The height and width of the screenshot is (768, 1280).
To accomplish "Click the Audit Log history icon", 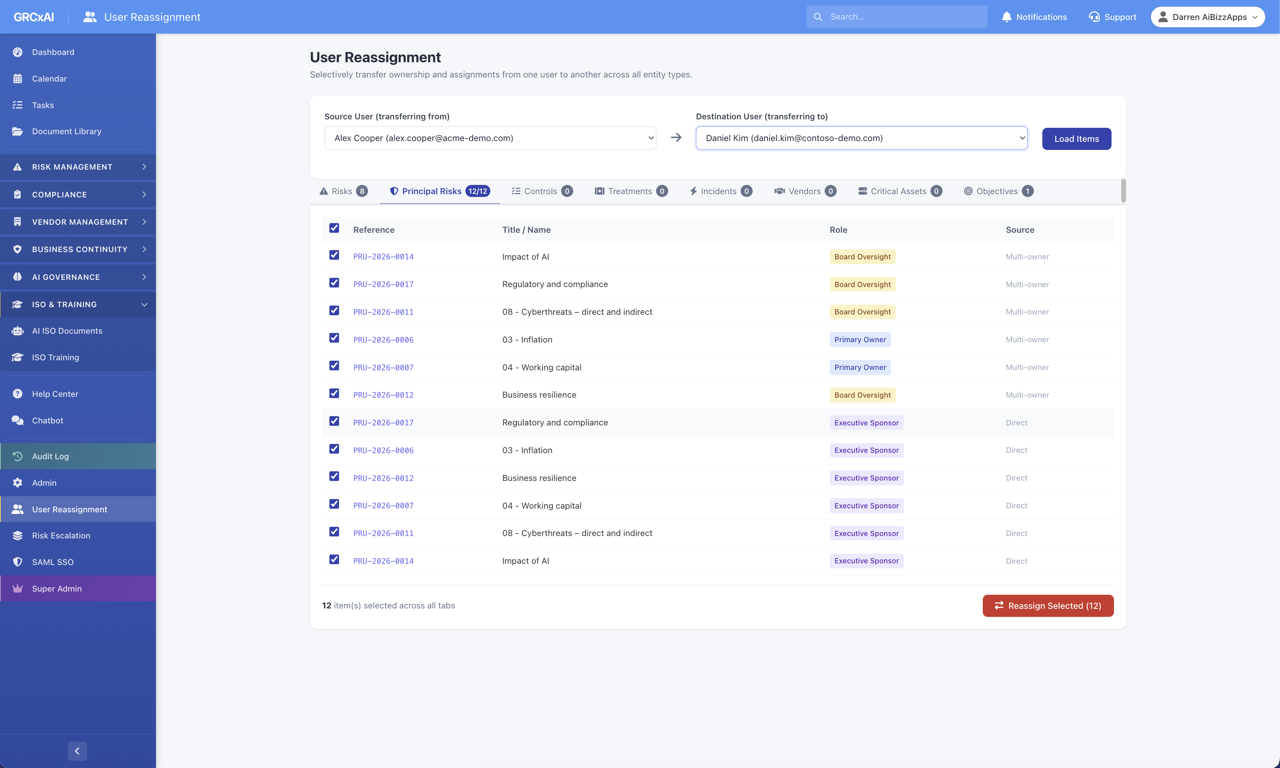I will click(x=17, y=456).
